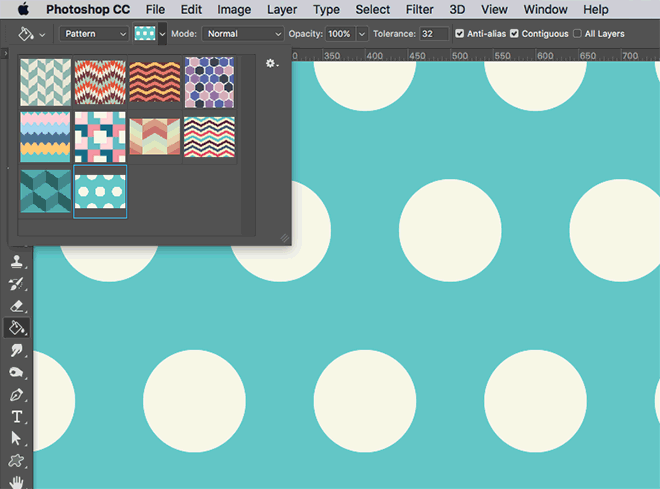The width and height of the screenshot is (660, 489).
Task: Expand the Mode Normal dropdown
Action: click(242, 34)
